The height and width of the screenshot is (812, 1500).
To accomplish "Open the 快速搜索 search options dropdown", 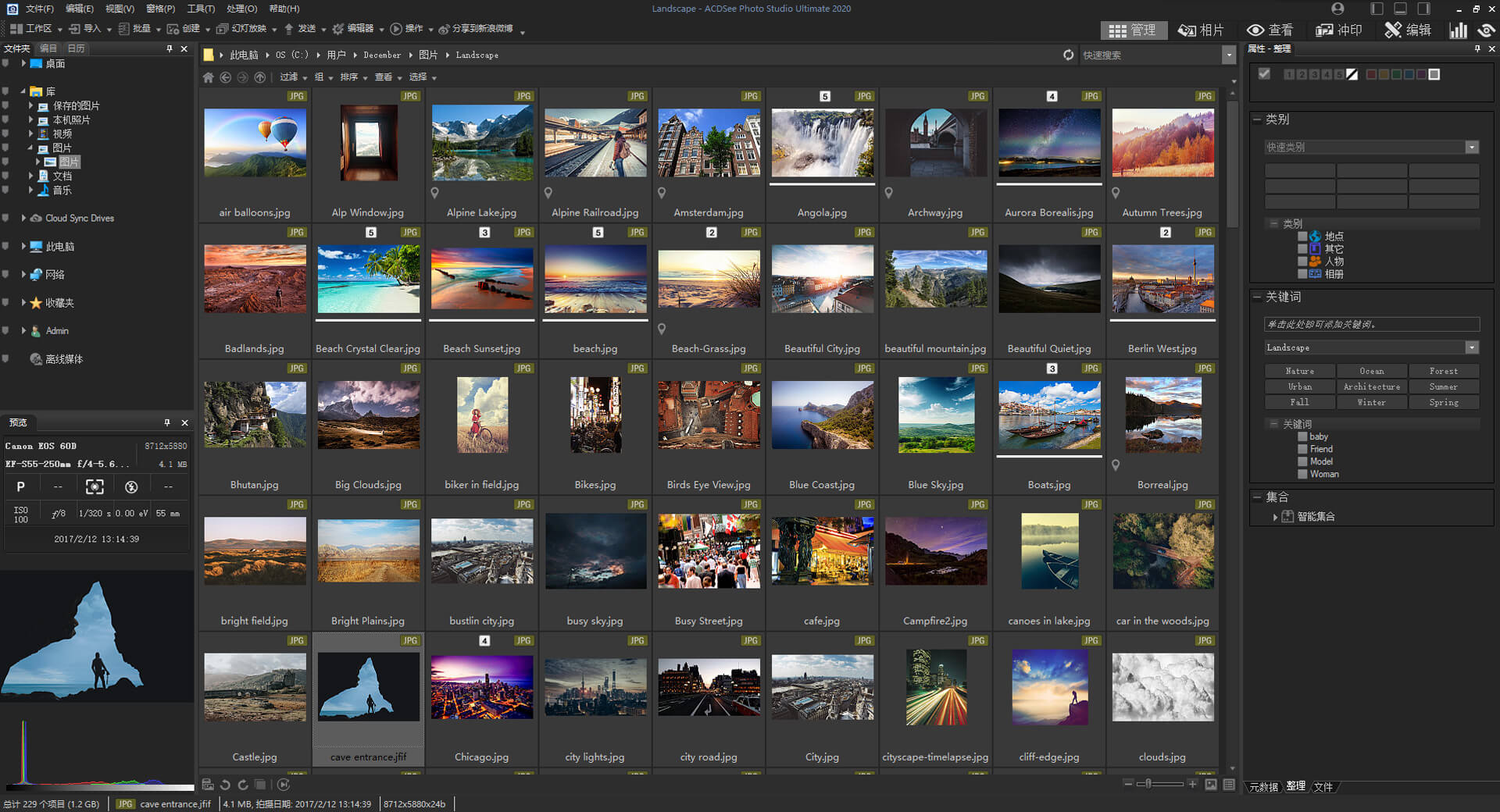I will coord(1229,55).
